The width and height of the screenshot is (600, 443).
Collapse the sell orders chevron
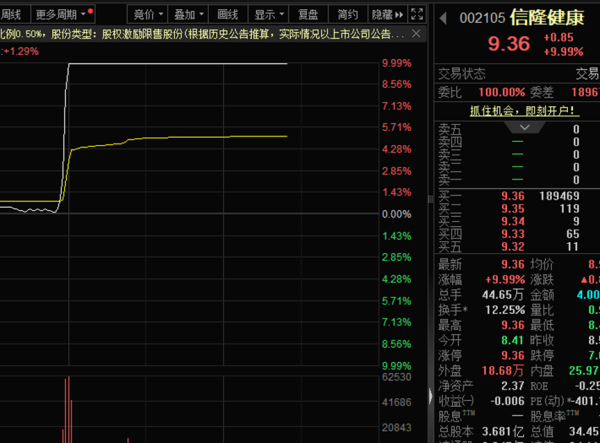pyautogui.click(x=525, y=127)
